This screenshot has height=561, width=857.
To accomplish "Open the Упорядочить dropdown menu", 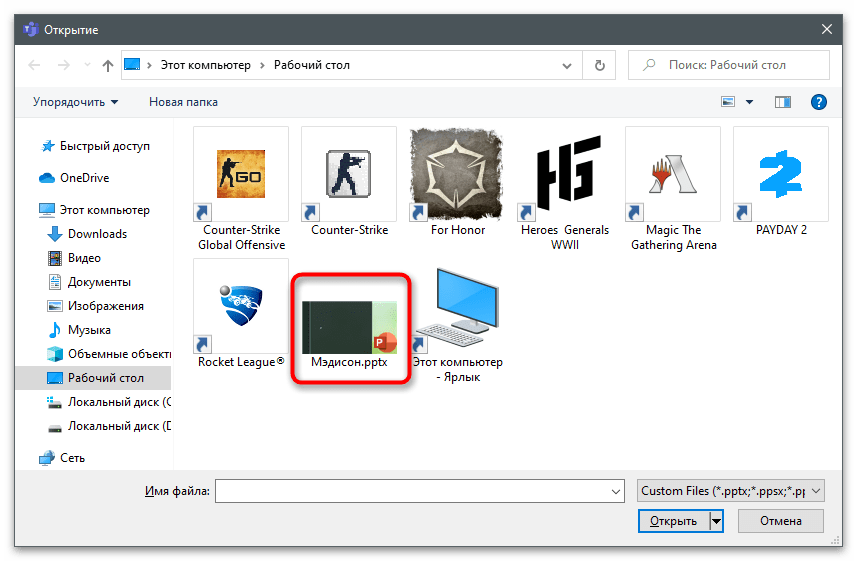I will 75,102.
